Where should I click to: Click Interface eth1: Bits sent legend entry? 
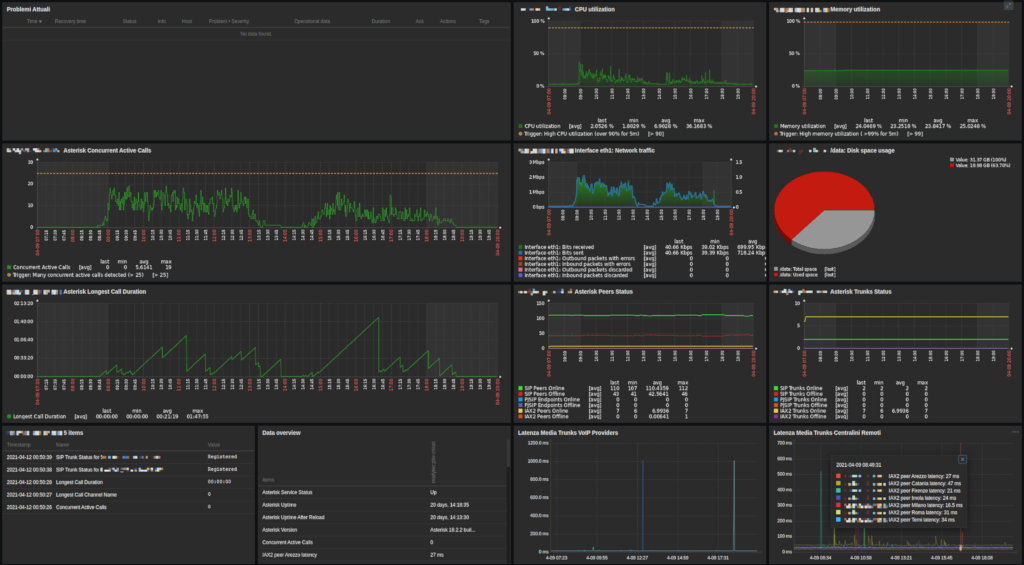551,253
